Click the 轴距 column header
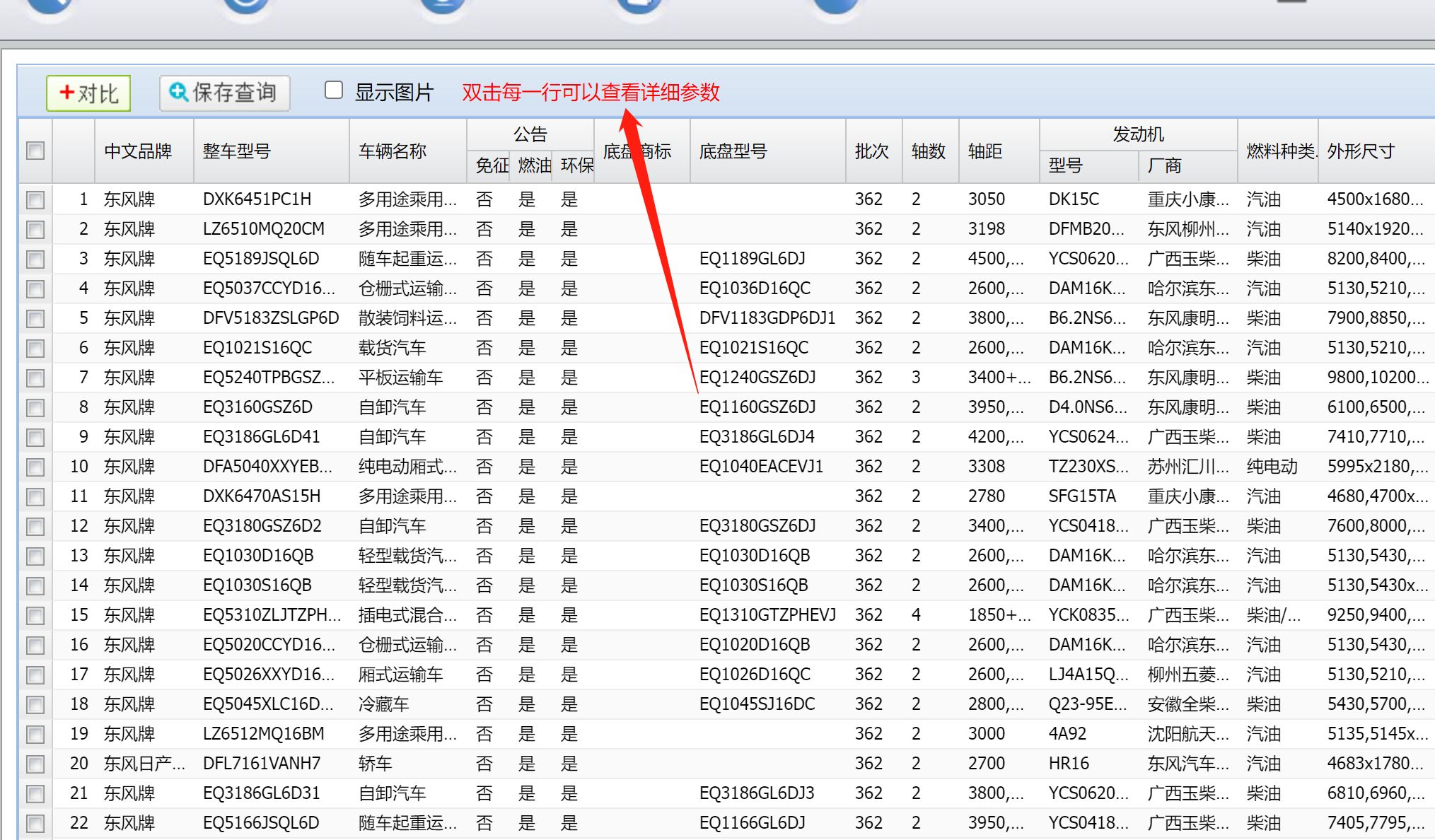 (x=999, y=151)
